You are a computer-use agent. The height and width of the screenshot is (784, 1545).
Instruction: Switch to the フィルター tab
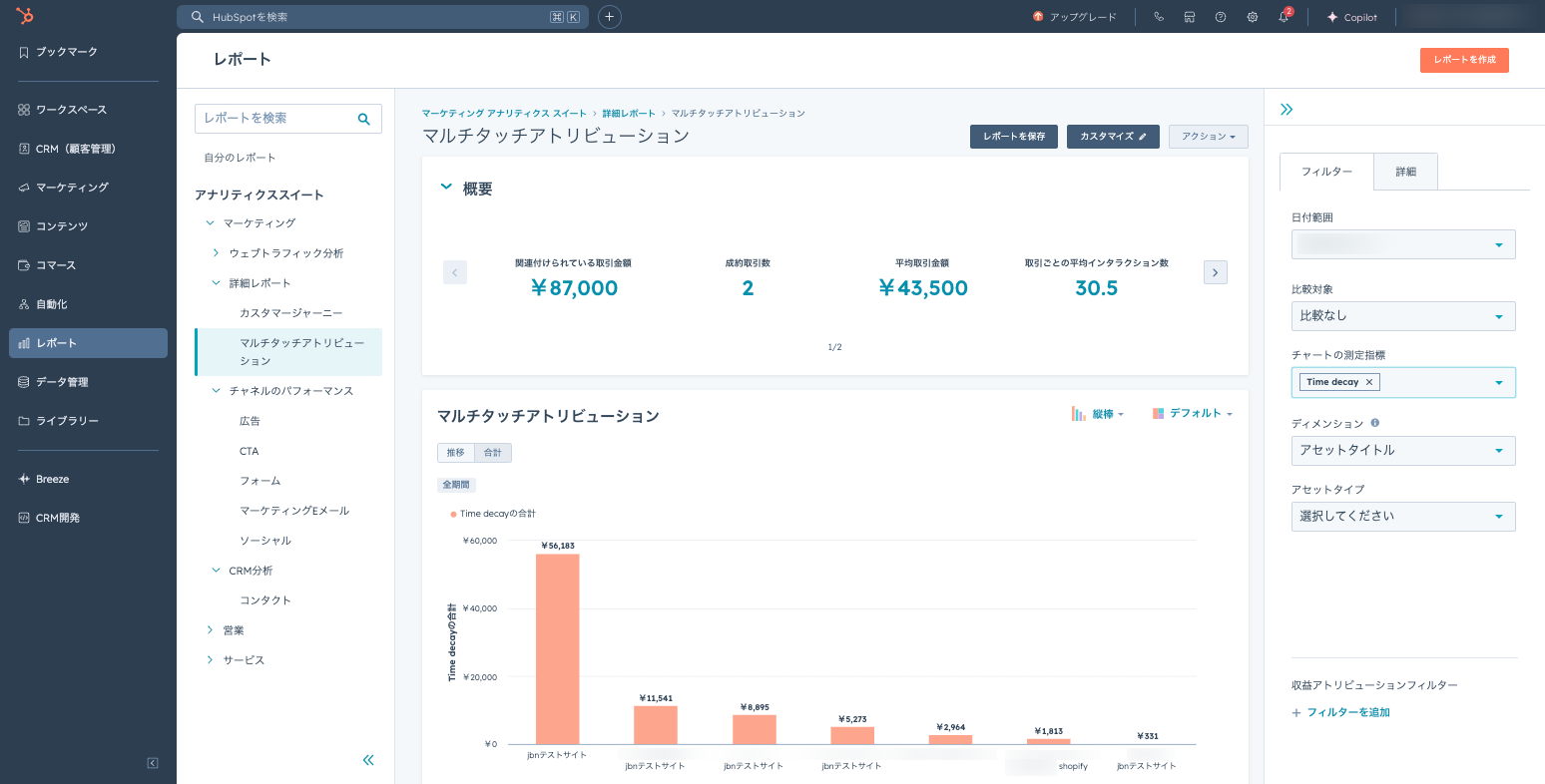click(x=1326, y=172)
